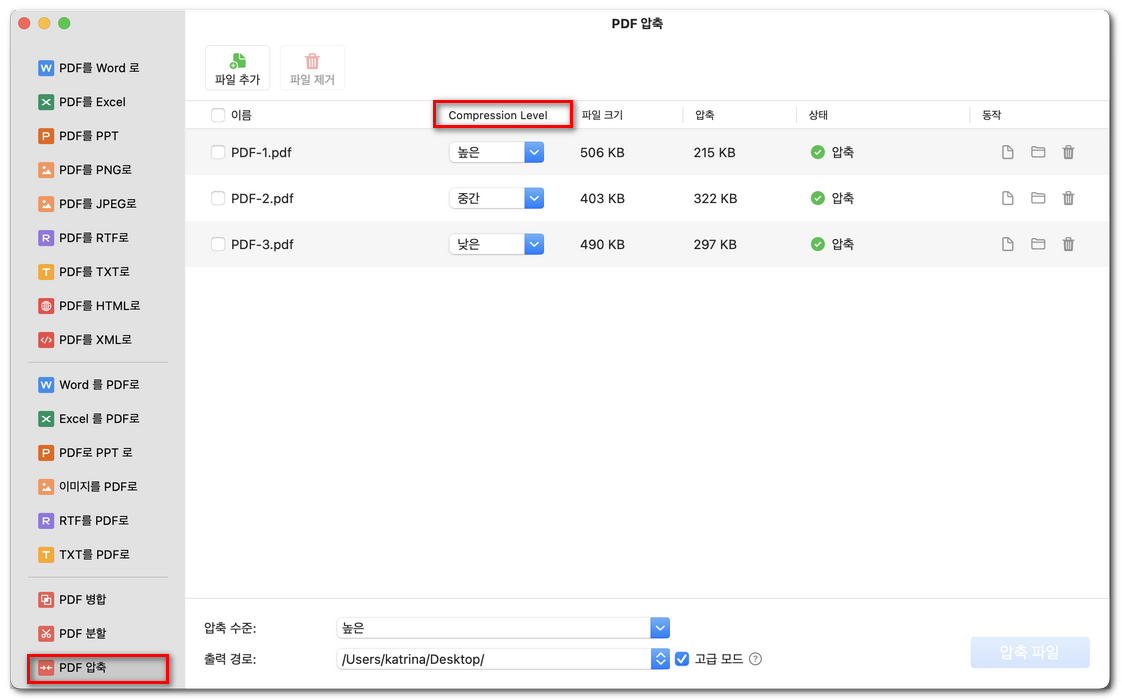Open the compressed PDF-2.pdf file icon

click(x=1008, y=198)
